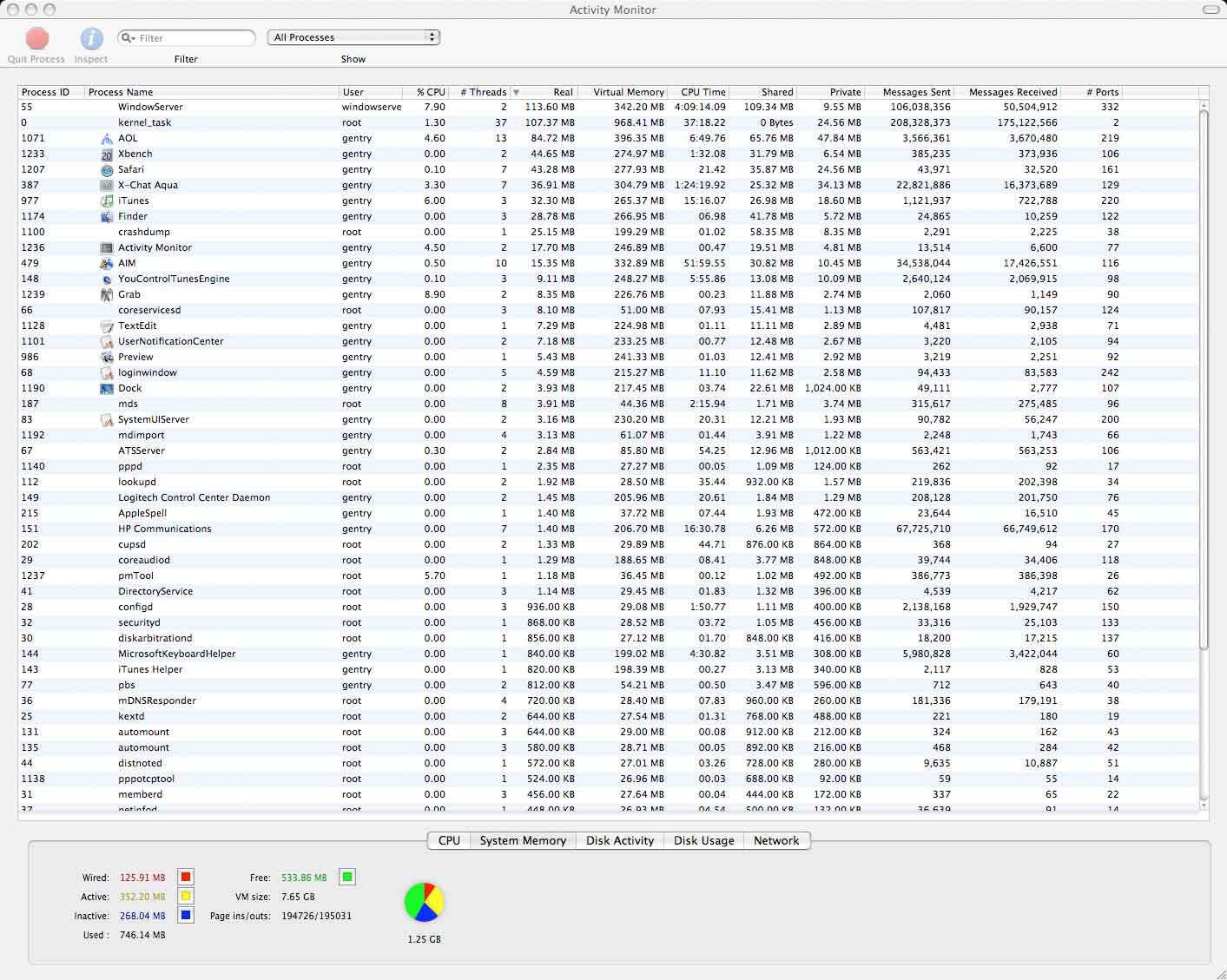
Task: Click the TextEdit process icon
Action: [107, 326]
